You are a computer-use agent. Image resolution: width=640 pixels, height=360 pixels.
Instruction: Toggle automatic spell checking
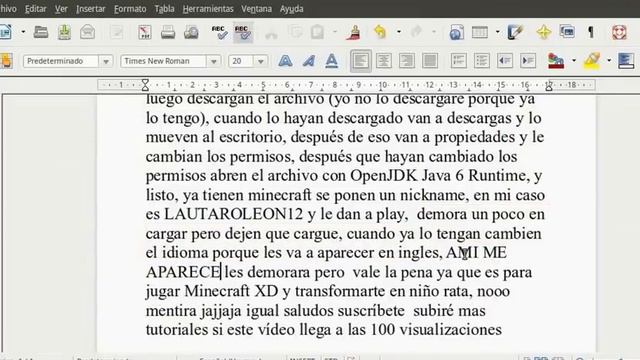pos(243,32)
